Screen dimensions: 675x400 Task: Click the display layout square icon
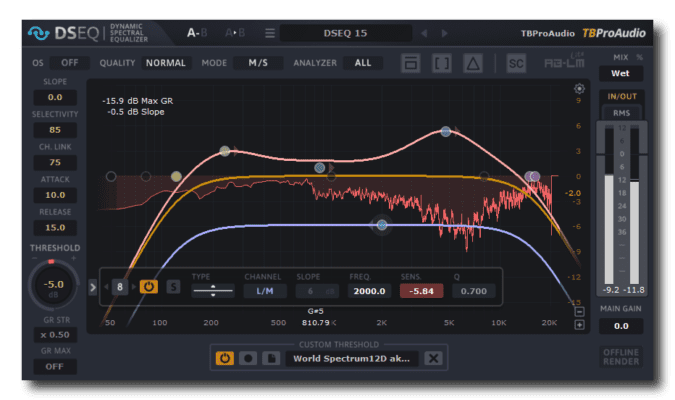click(x=410, y=63)
